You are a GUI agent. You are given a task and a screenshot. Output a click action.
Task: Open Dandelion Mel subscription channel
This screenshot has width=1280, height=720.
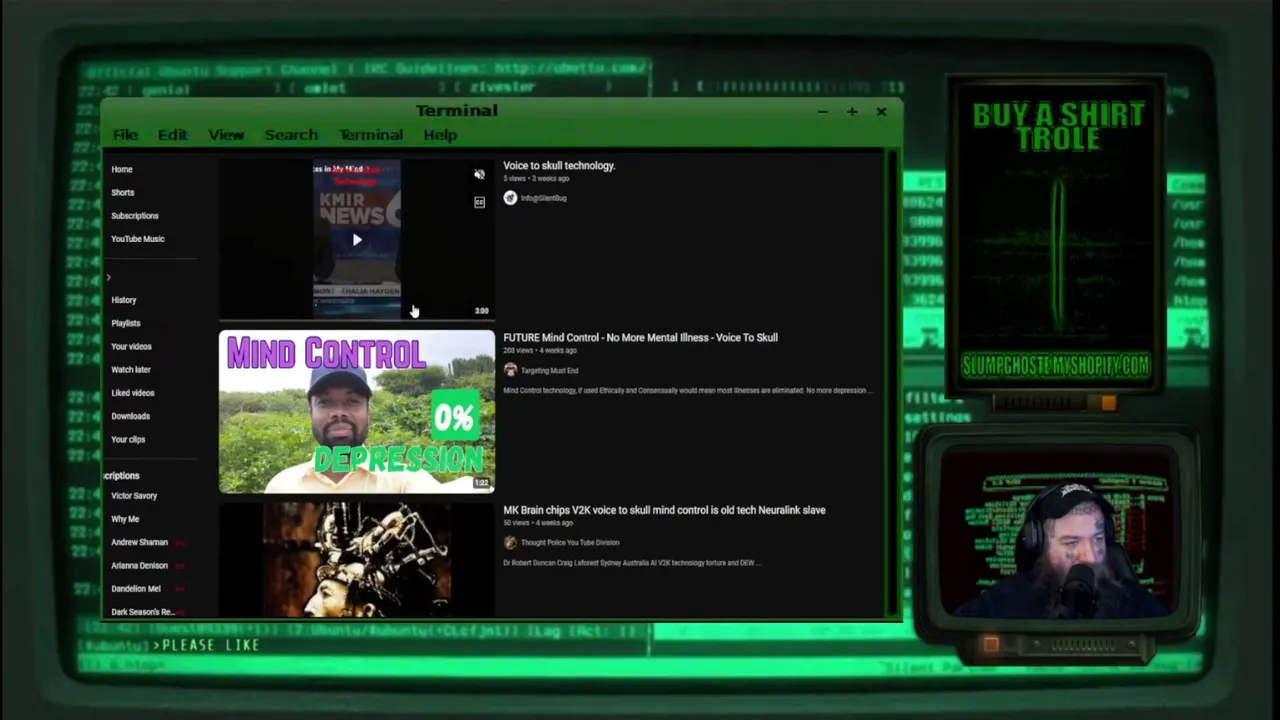136,589
